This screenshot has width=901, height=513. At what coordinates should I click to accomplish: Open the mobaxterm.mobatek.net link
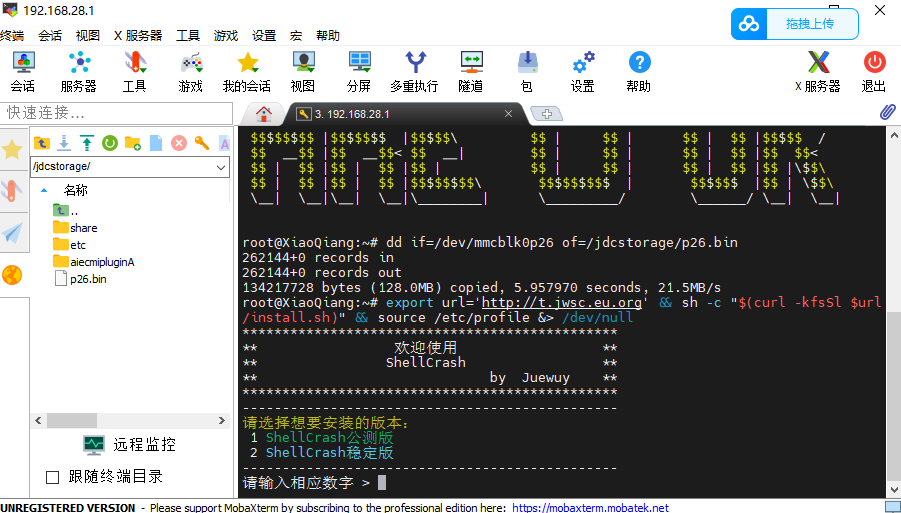pos(590,507)
